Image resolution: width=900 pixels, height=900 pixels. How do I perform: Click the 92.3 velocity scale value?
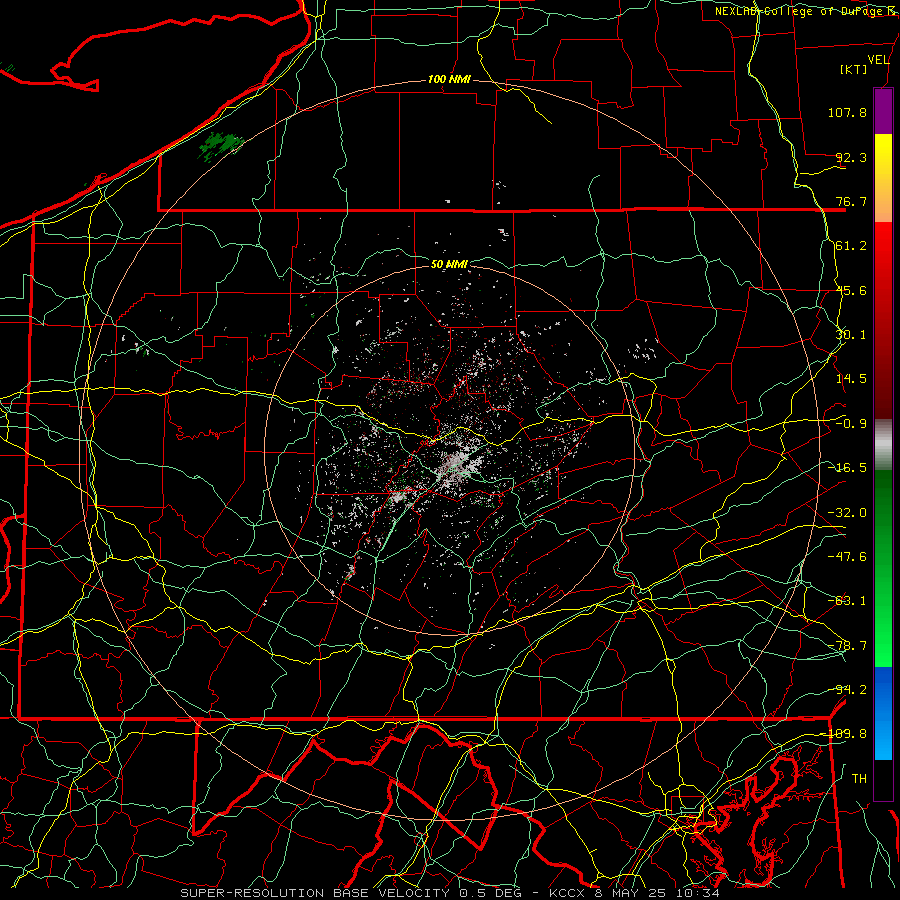pos(851,157)
